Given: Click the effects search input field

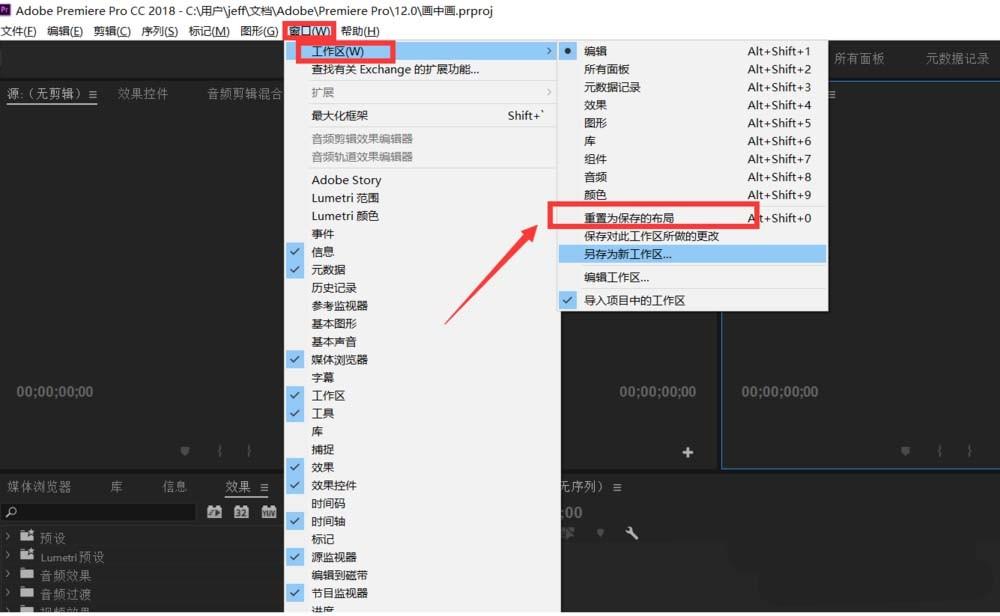Looking at the screenshot, I should pyautogui.click(x=100, y=511).
